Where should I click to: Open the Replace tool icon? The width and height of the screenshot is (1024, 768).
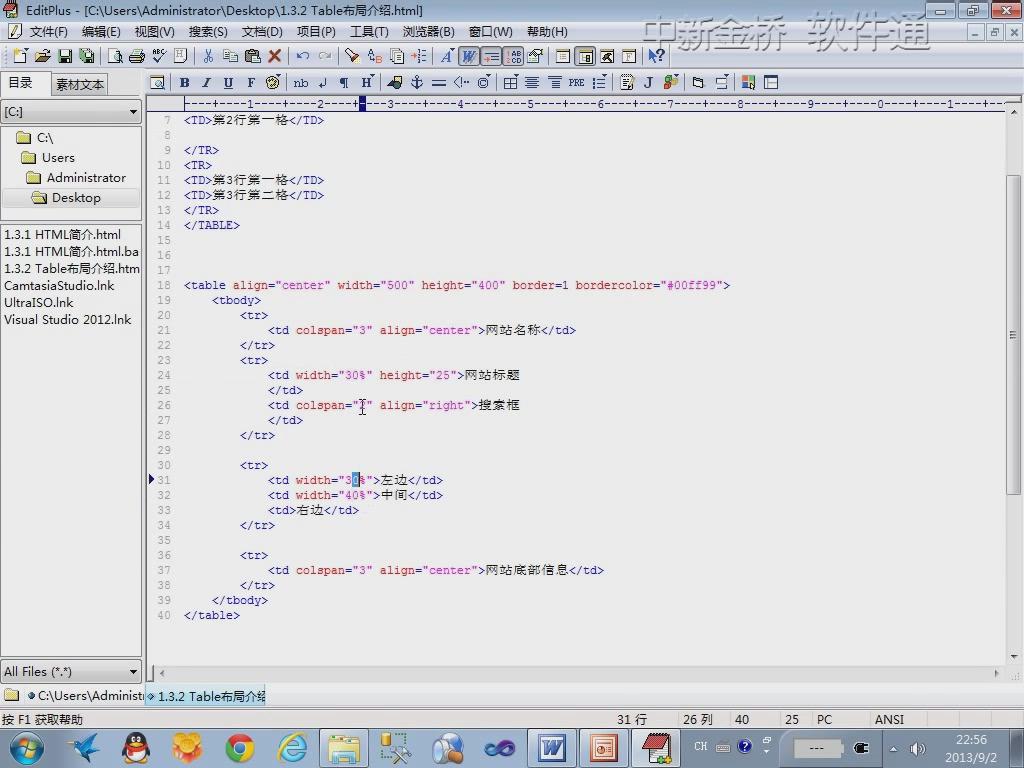pyautogui.click(x=374, y=56)
